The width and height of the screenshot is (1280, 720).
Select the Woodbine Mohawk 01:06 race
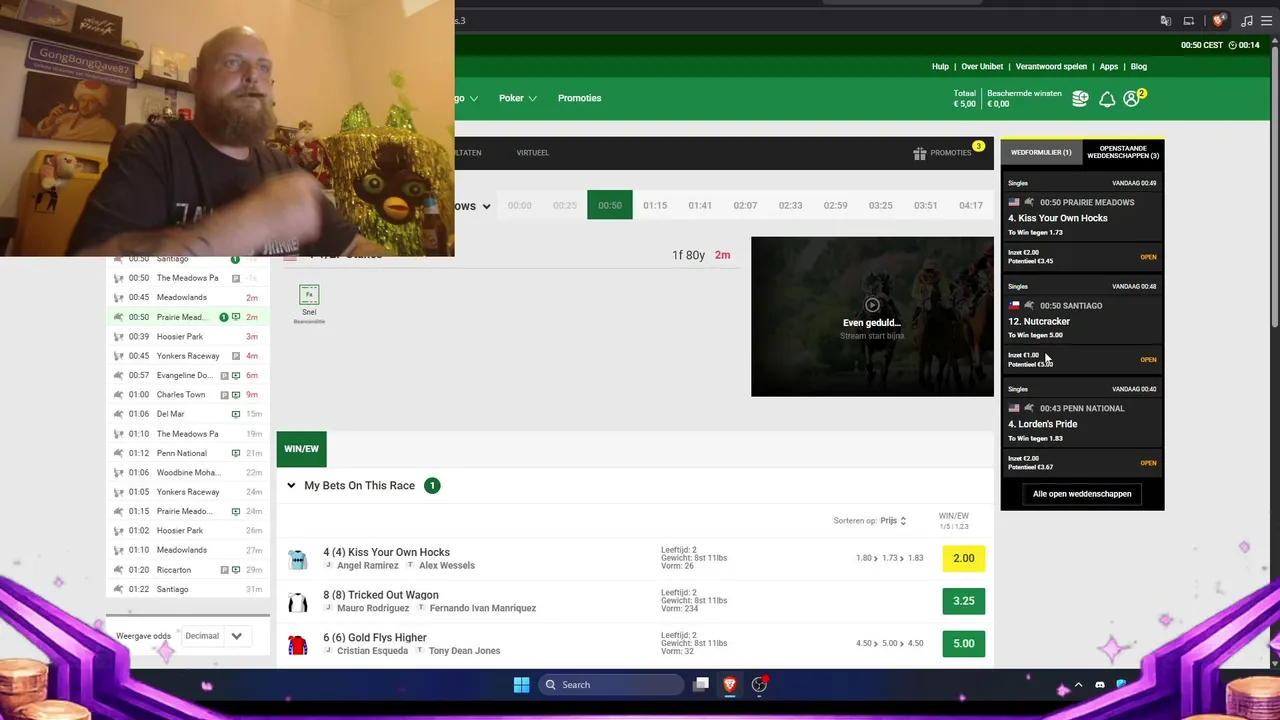[x=186, y=473]
